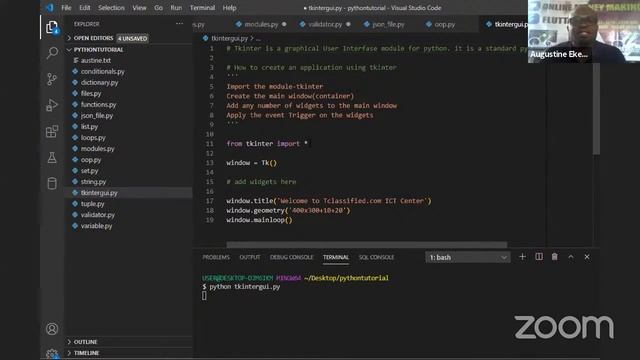Show the Debug Console panel tab
Screen dimensions: 640x360
tap(291, 257)
